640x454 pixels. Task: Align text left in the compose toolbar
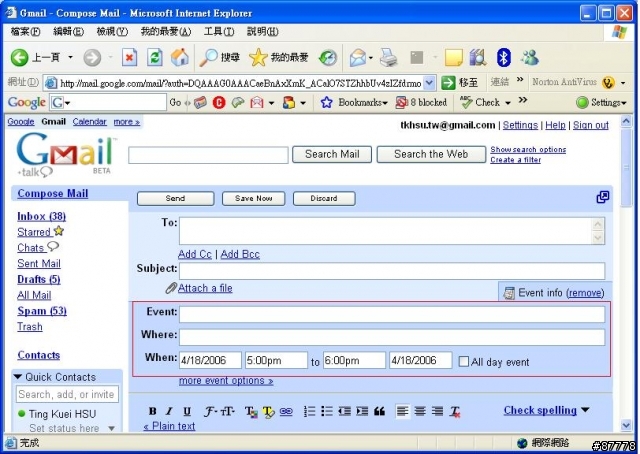pyautogui.click(x=402, y=411)
